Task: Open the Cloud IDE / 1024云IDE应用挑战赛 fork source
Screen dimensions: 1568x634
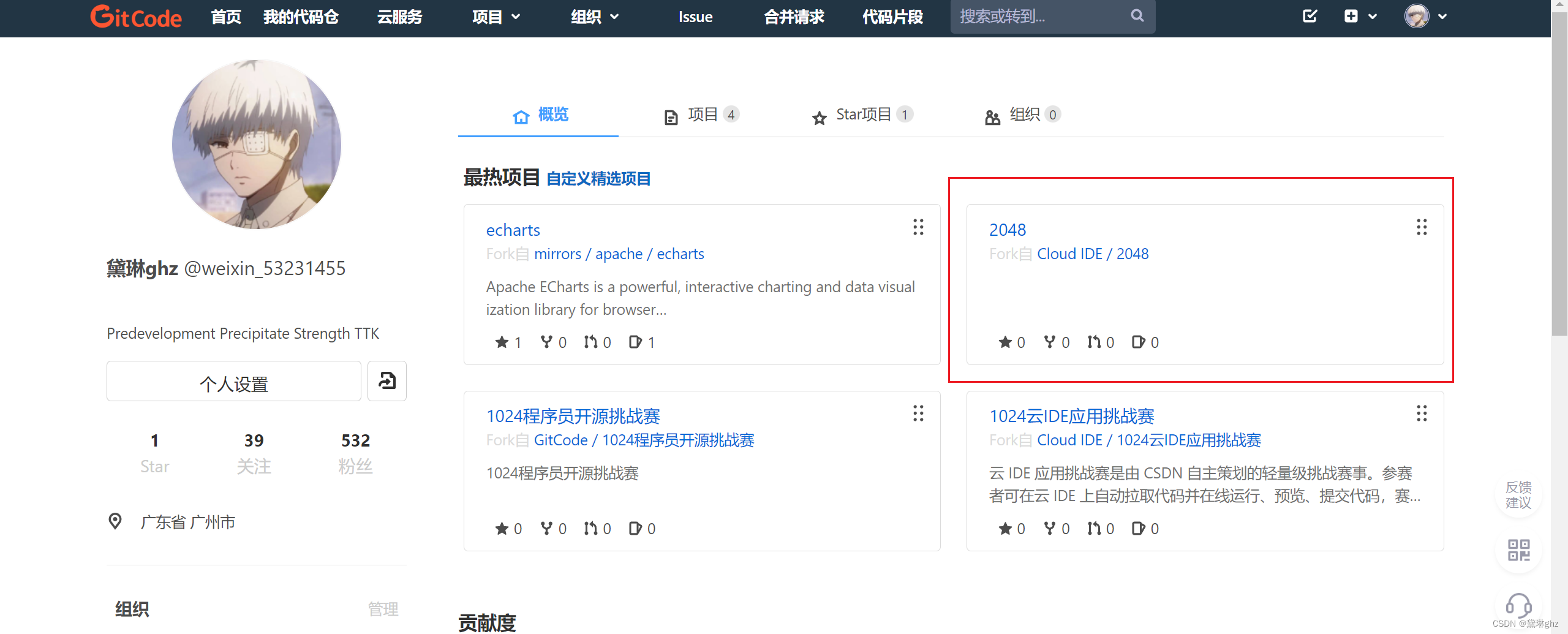Action: click(1149, 440)
